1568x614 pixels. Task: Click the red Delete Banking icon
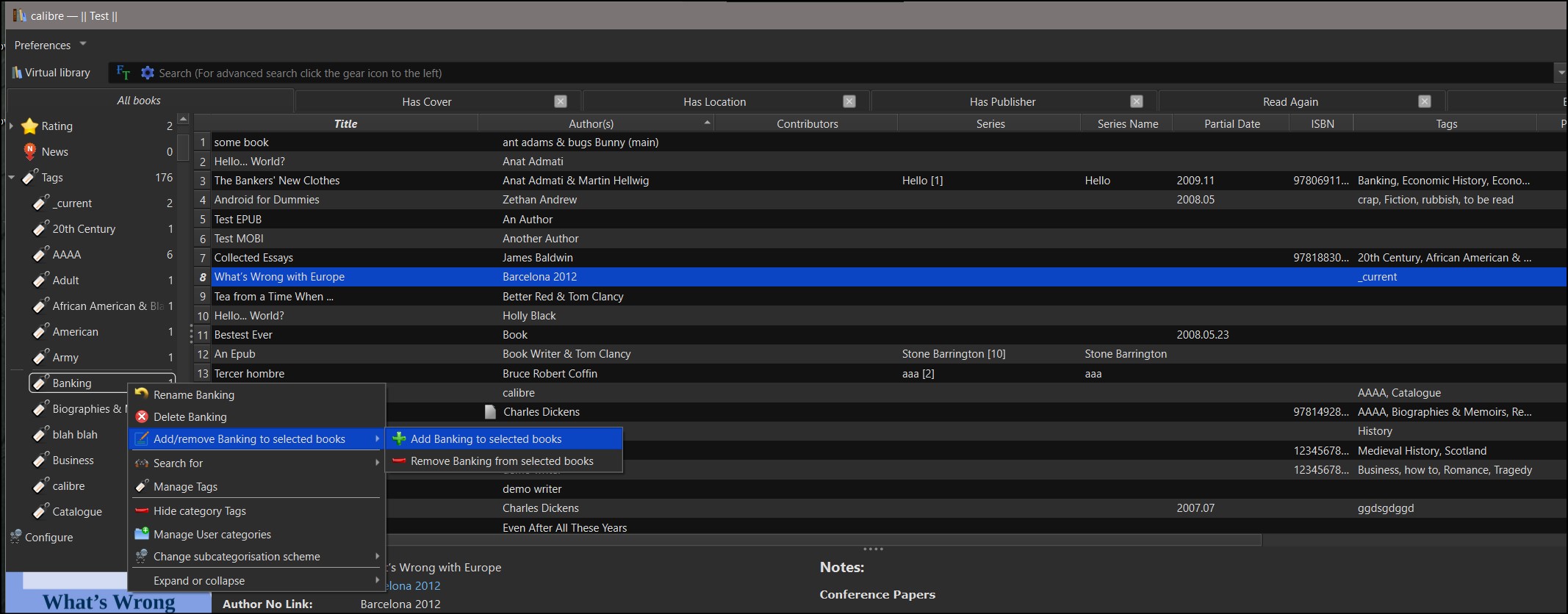tap(142, 416)
